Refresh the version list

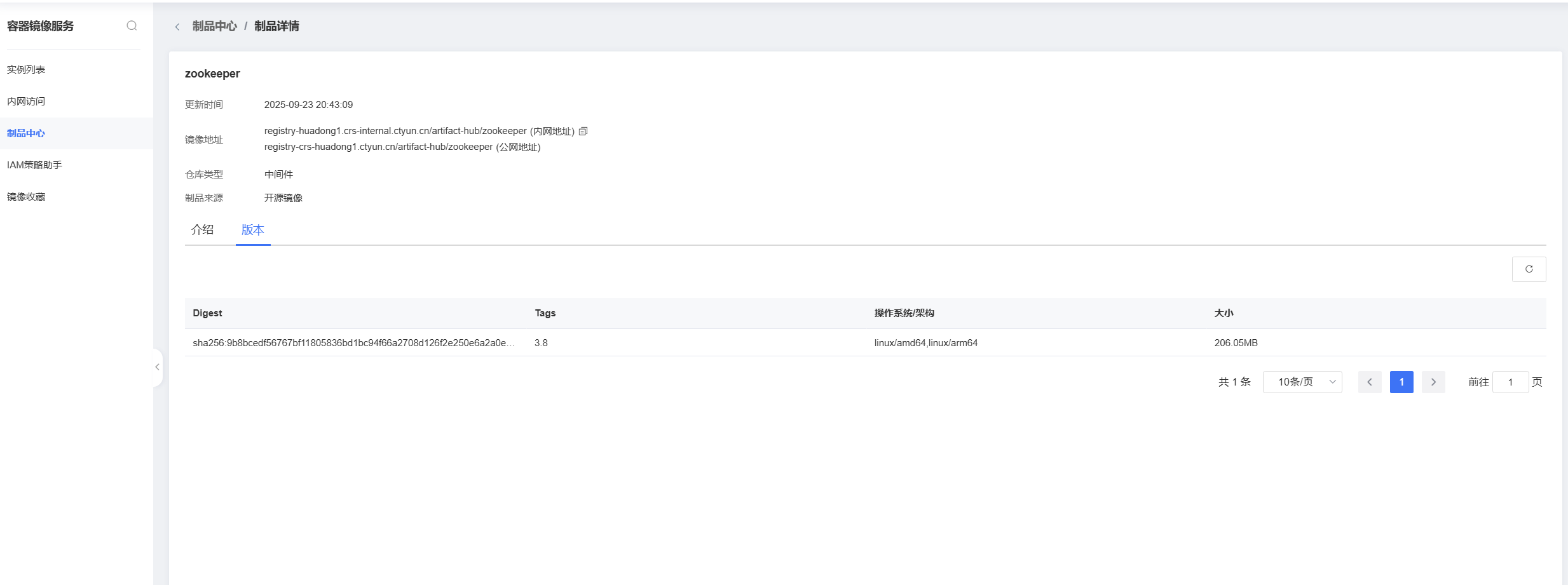(1529, 269)
